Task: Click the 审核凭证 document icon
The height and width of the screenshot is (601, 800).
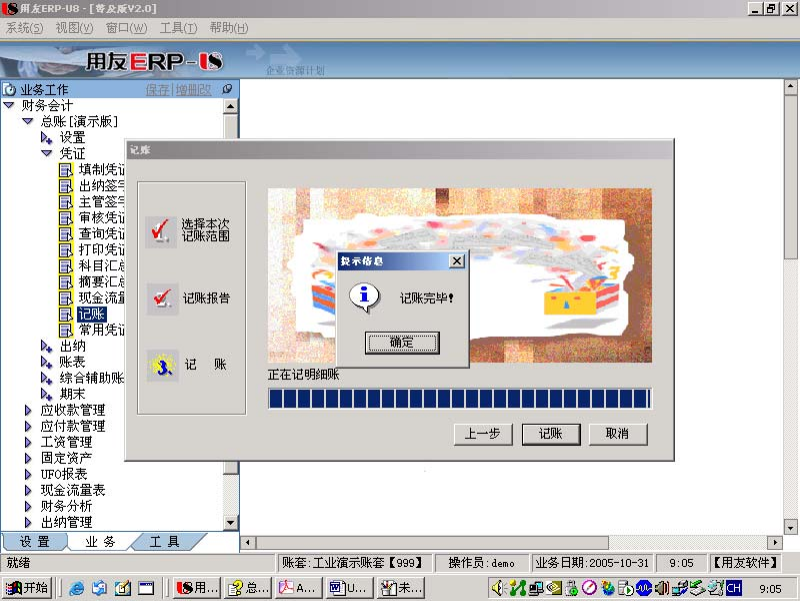Action: (66, 218)
